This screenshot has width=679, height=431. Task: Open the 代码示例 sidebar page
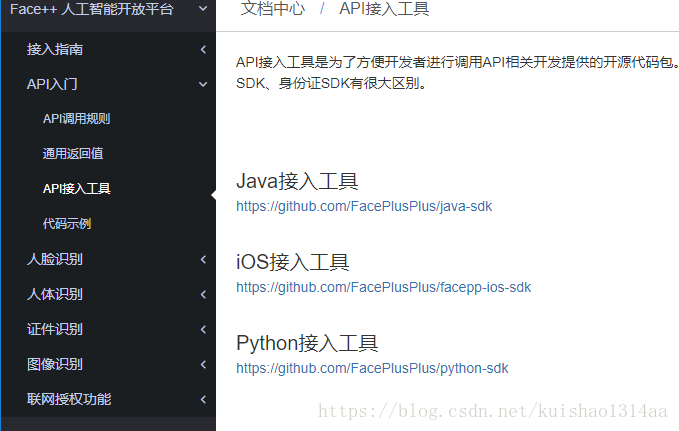pos(67,224)
